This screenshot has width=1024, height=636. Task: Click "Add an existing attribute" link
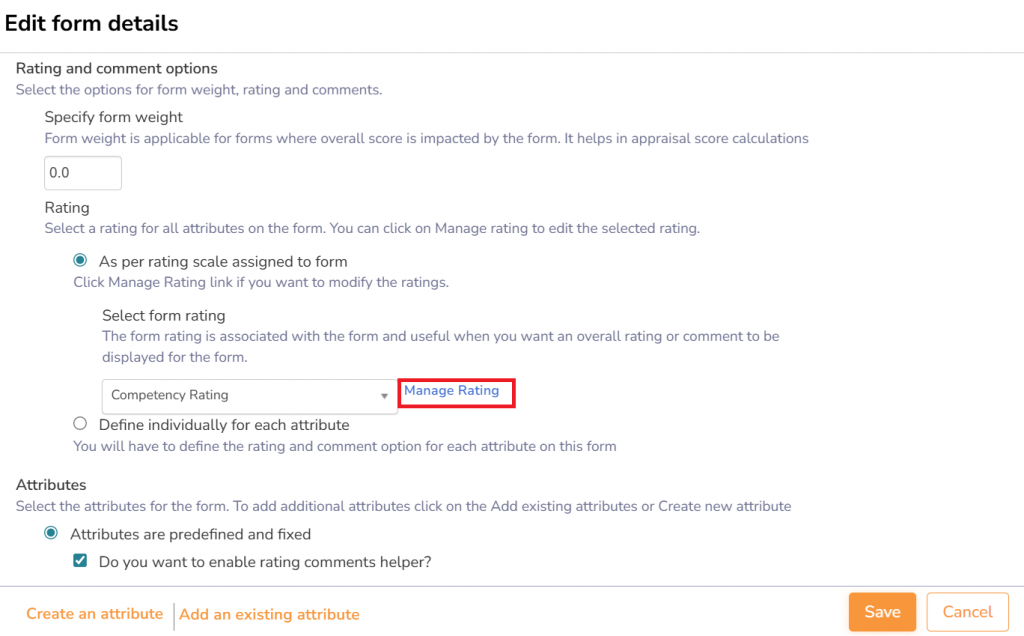269,615
